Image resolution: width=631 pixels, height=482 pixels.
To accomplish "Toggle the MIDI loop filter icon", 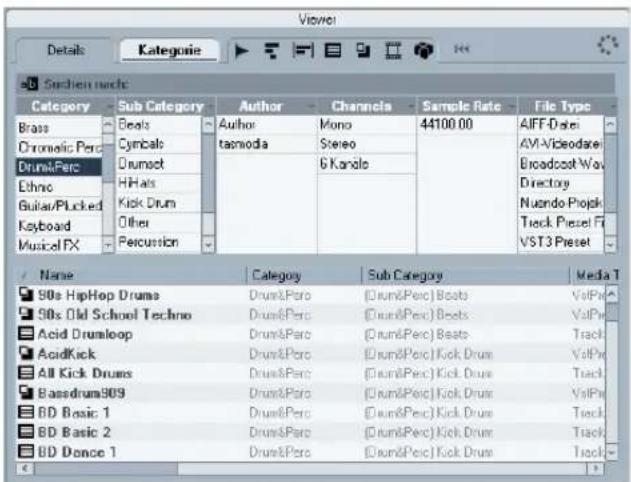I will pyautogui.click(x=303, y=51).
